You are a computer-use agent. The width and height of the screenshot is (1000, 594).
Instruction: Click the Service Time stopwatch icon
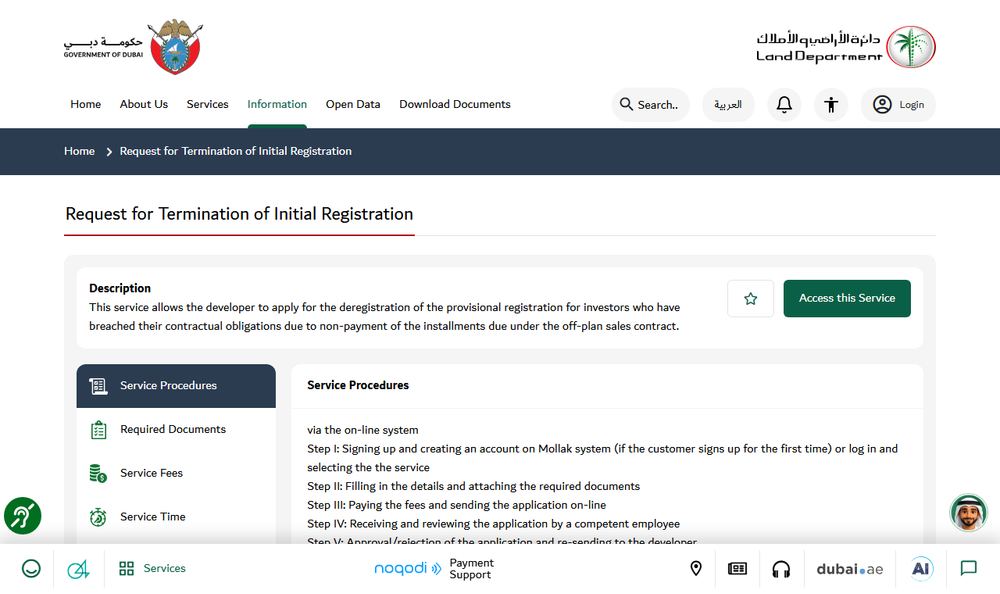98,517
